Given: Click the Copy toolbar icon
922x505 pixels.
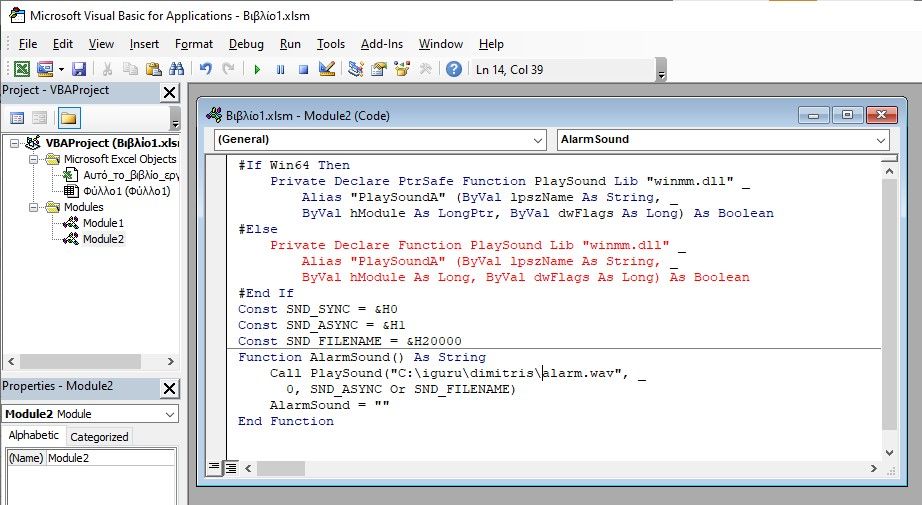Looking at the screenshot, I should pyautogui.click(x=130, y=69).
